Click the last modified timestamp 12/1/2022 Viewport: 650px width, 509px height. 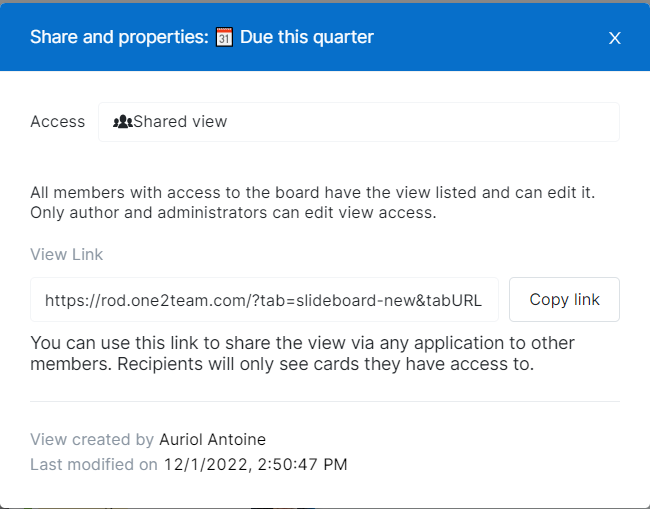click(x=255, y=464)
